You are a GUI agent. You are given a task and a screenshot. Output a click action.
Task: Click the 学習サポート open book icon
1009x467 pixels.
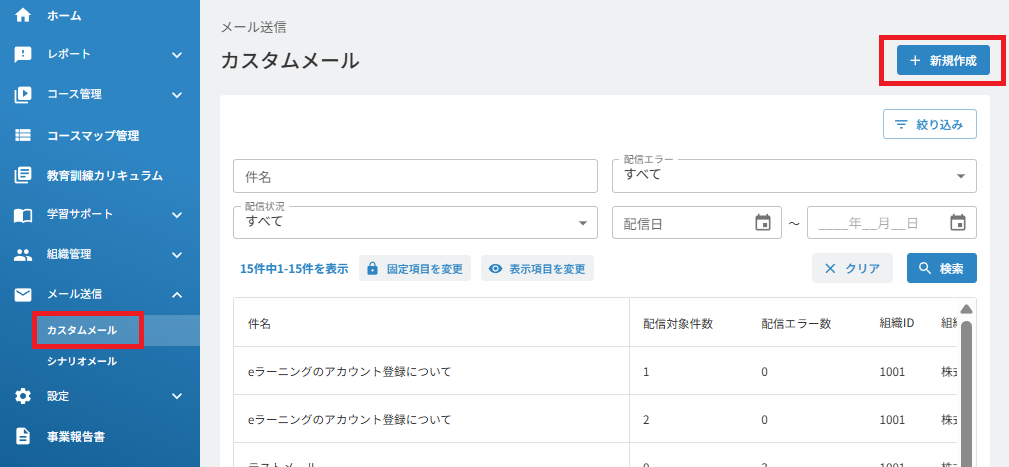pos(23,215)
